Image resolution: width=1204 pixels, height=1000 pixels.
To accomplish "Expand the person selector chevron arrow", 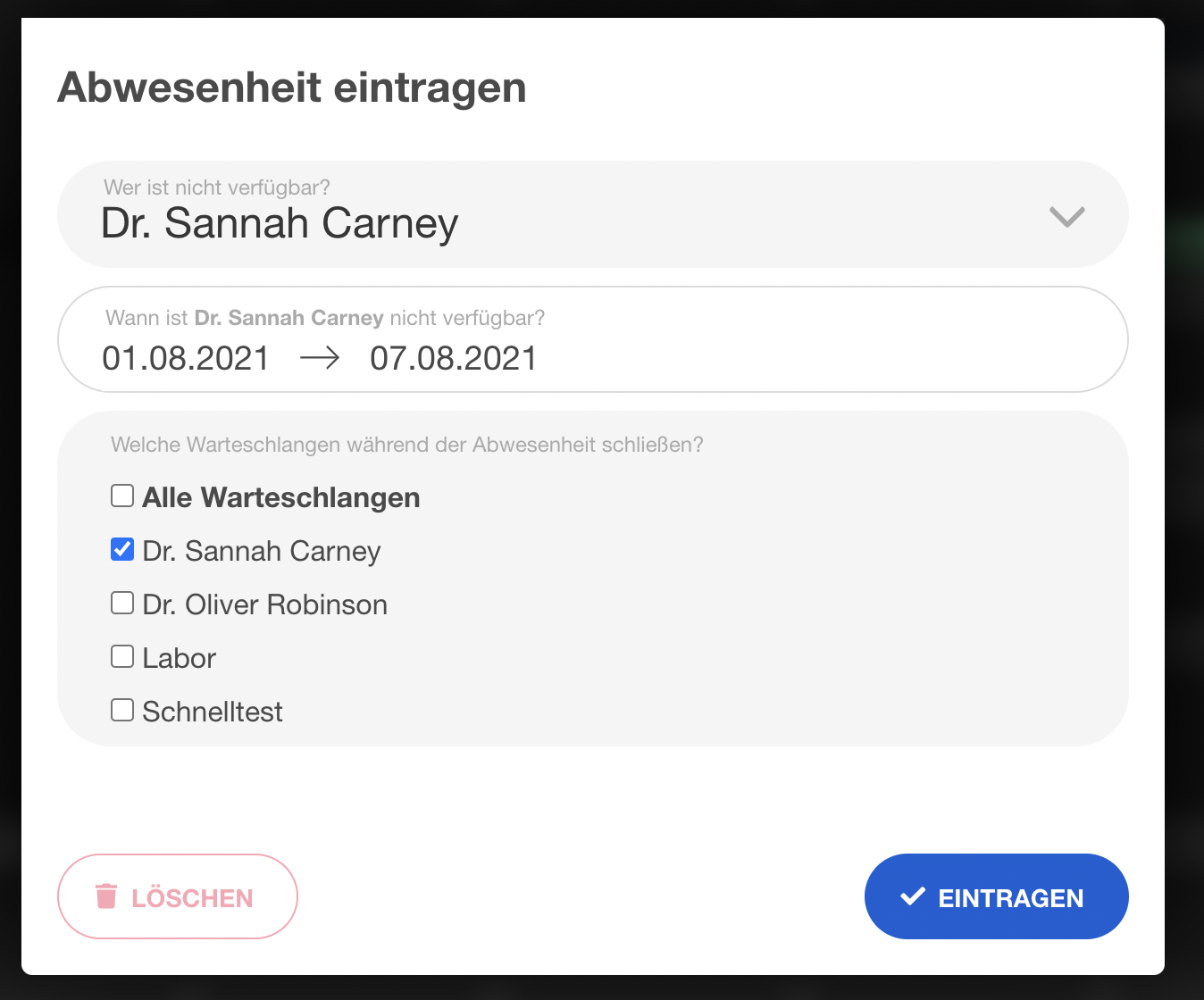I will pyautogui.click(x=1066, y=216).
